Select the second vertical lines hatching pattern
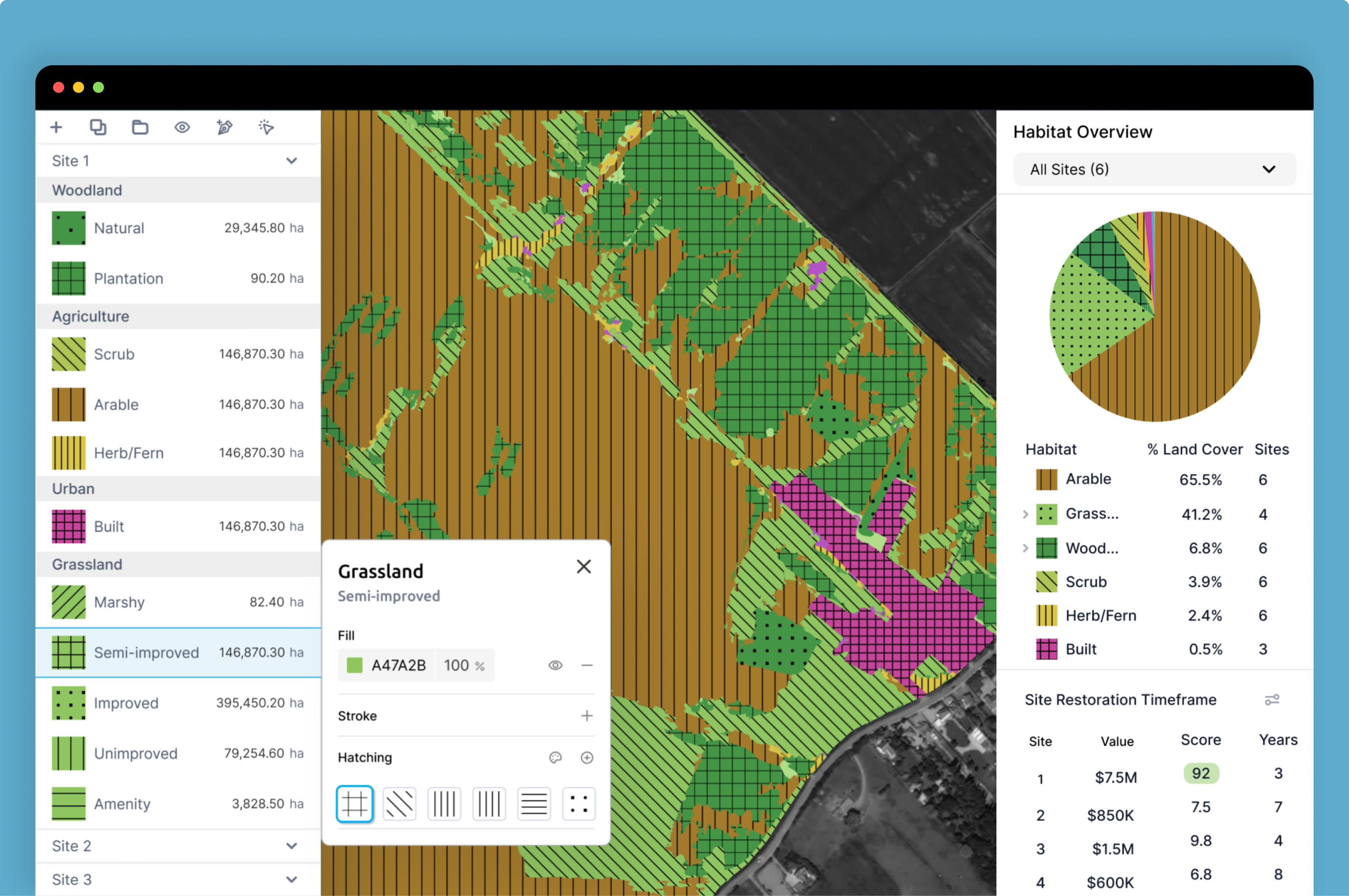Image resolution: width=1349 pixels, height=896 pixels. [489, 804]
